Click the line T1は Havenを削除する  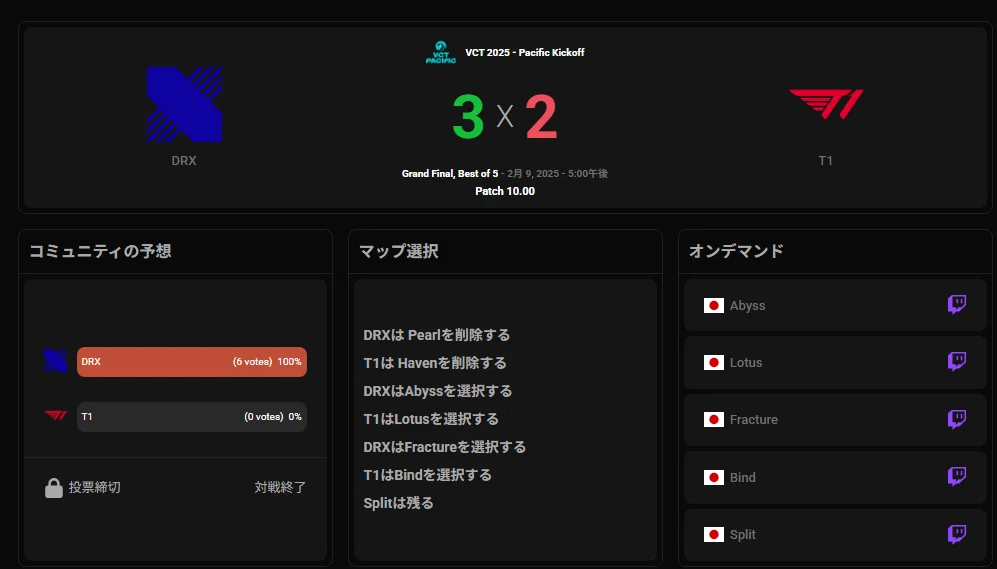(x=435, y=363)
